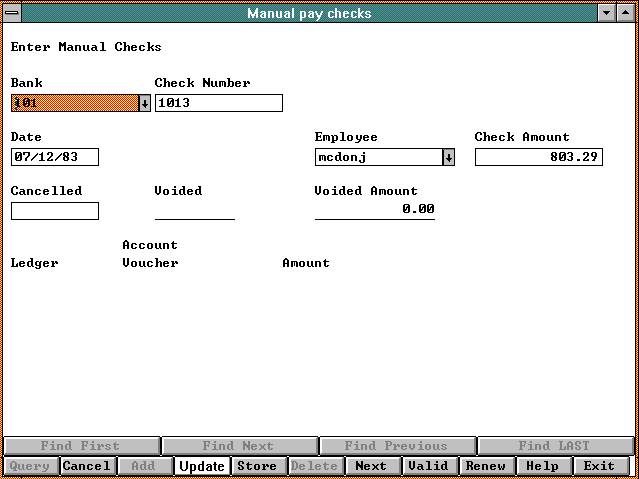The width and height of the screenshot is (639, 479).
Task: Click the Voided field underline
Action: (x=194, y=210)
